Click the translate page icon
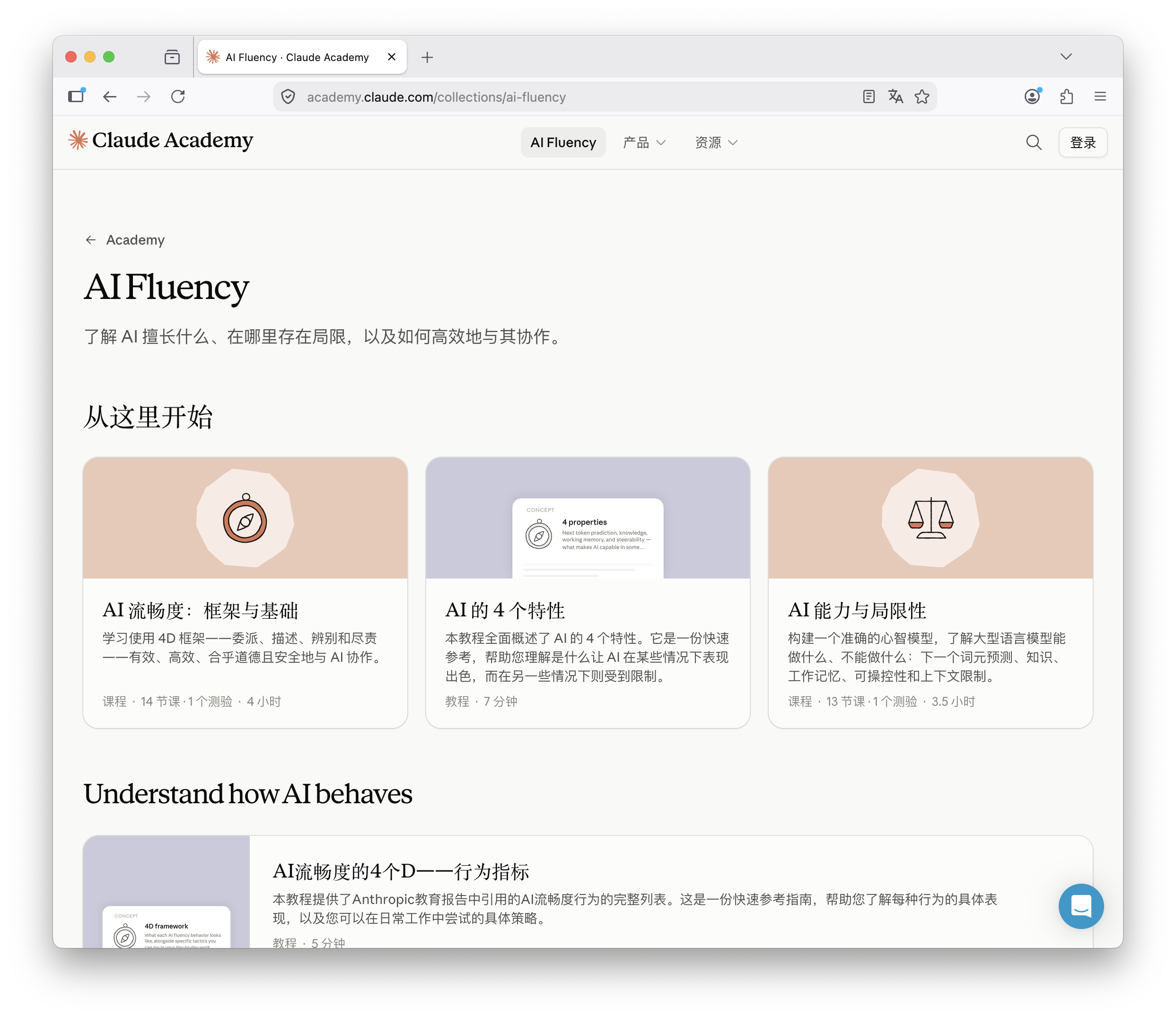1176x1018 pixels. 895,97
